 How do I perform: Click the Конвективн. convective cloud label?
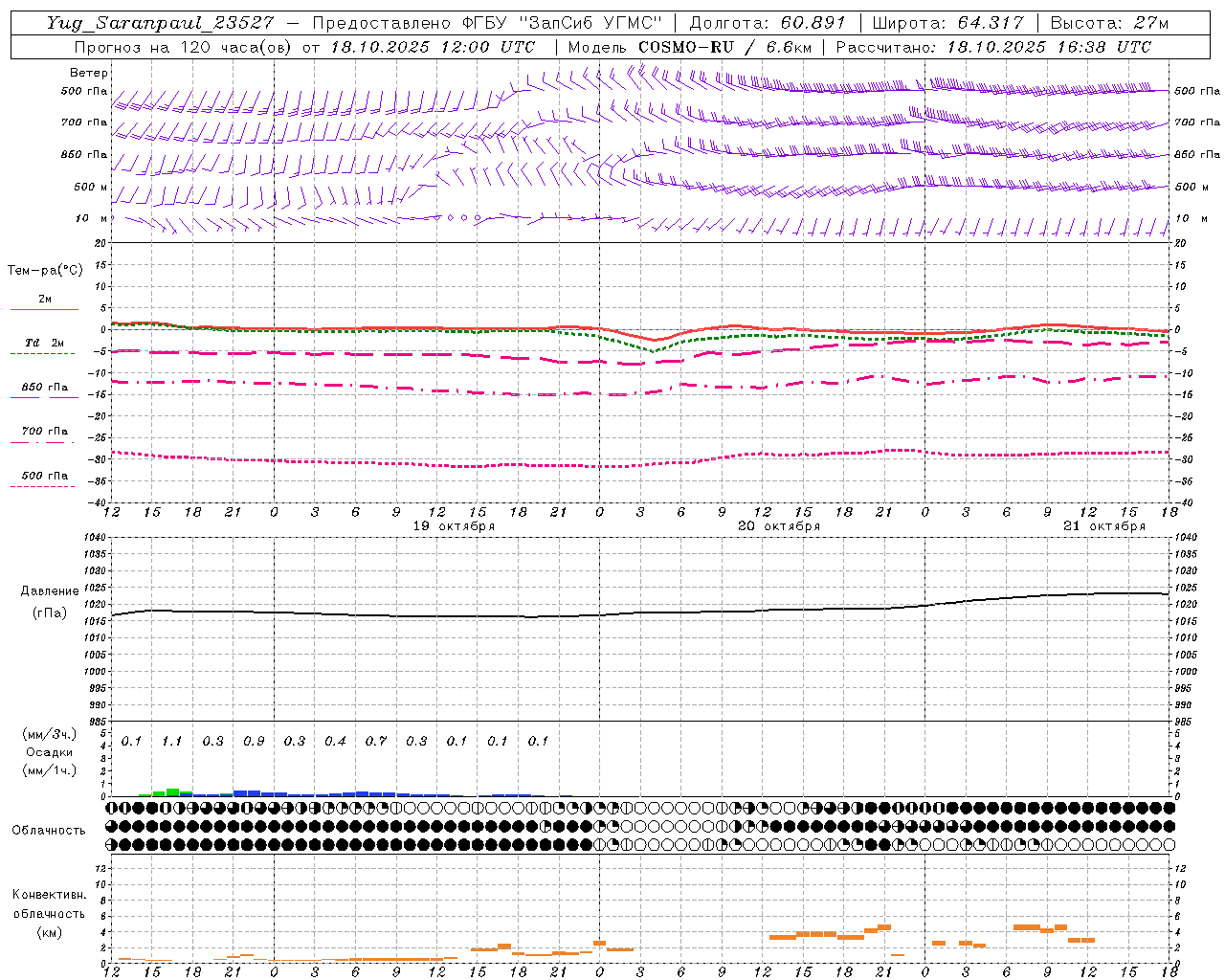(49, 895)
